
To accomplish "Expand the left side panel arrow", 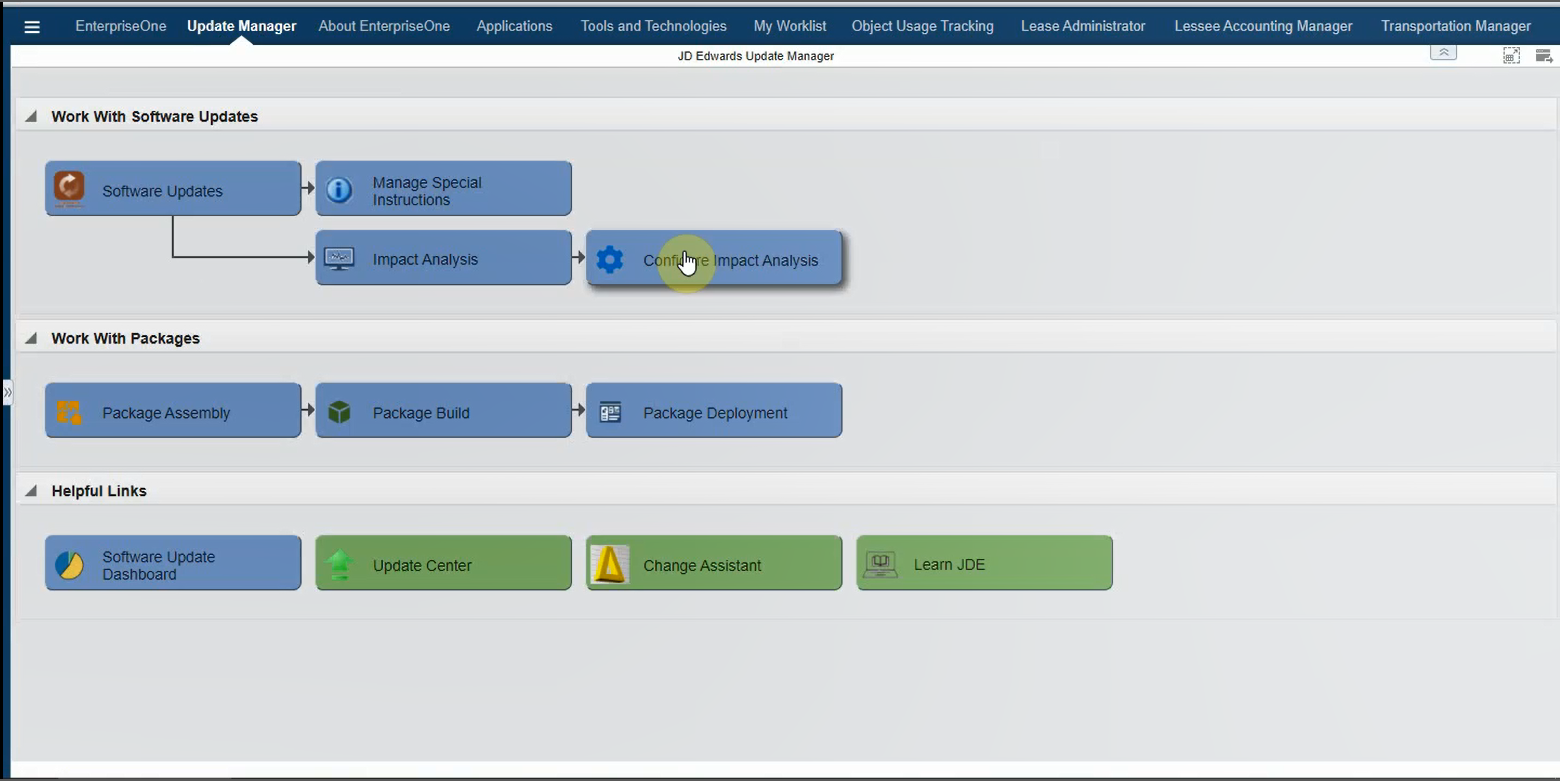I will [x=7, y=393].
